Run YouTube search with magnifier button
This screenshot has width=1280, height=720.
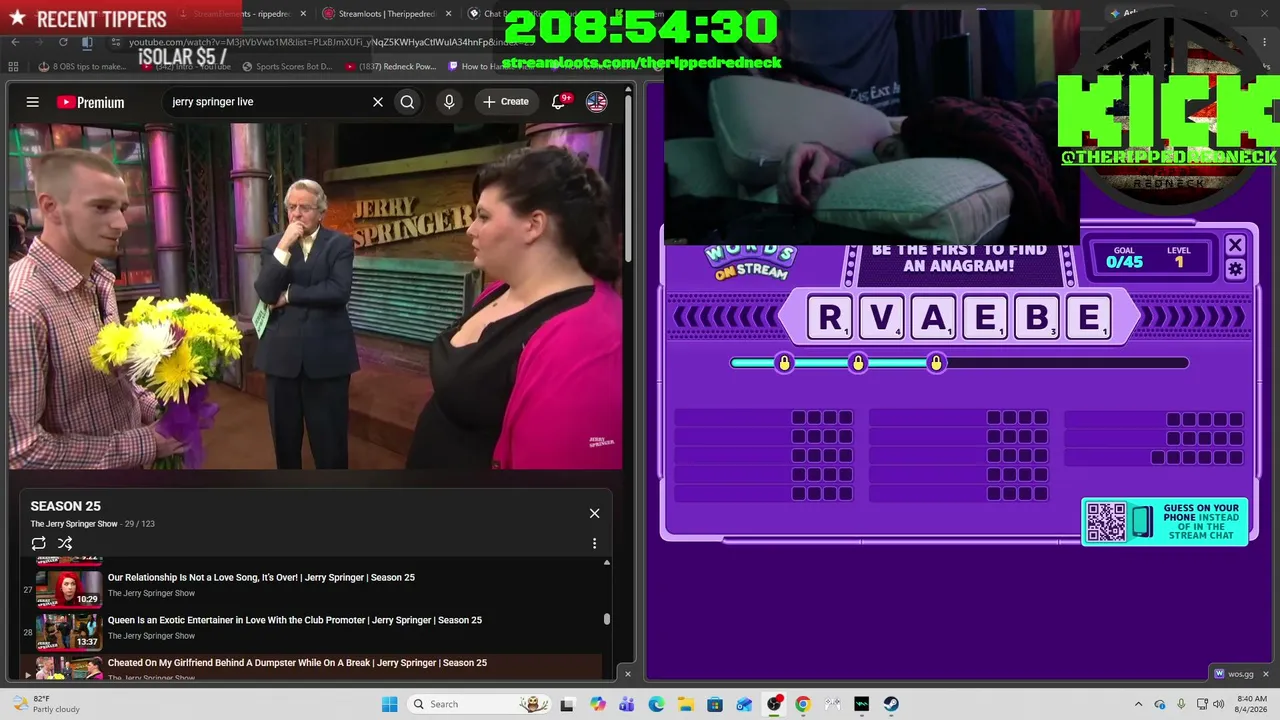(x=407, y=102)
